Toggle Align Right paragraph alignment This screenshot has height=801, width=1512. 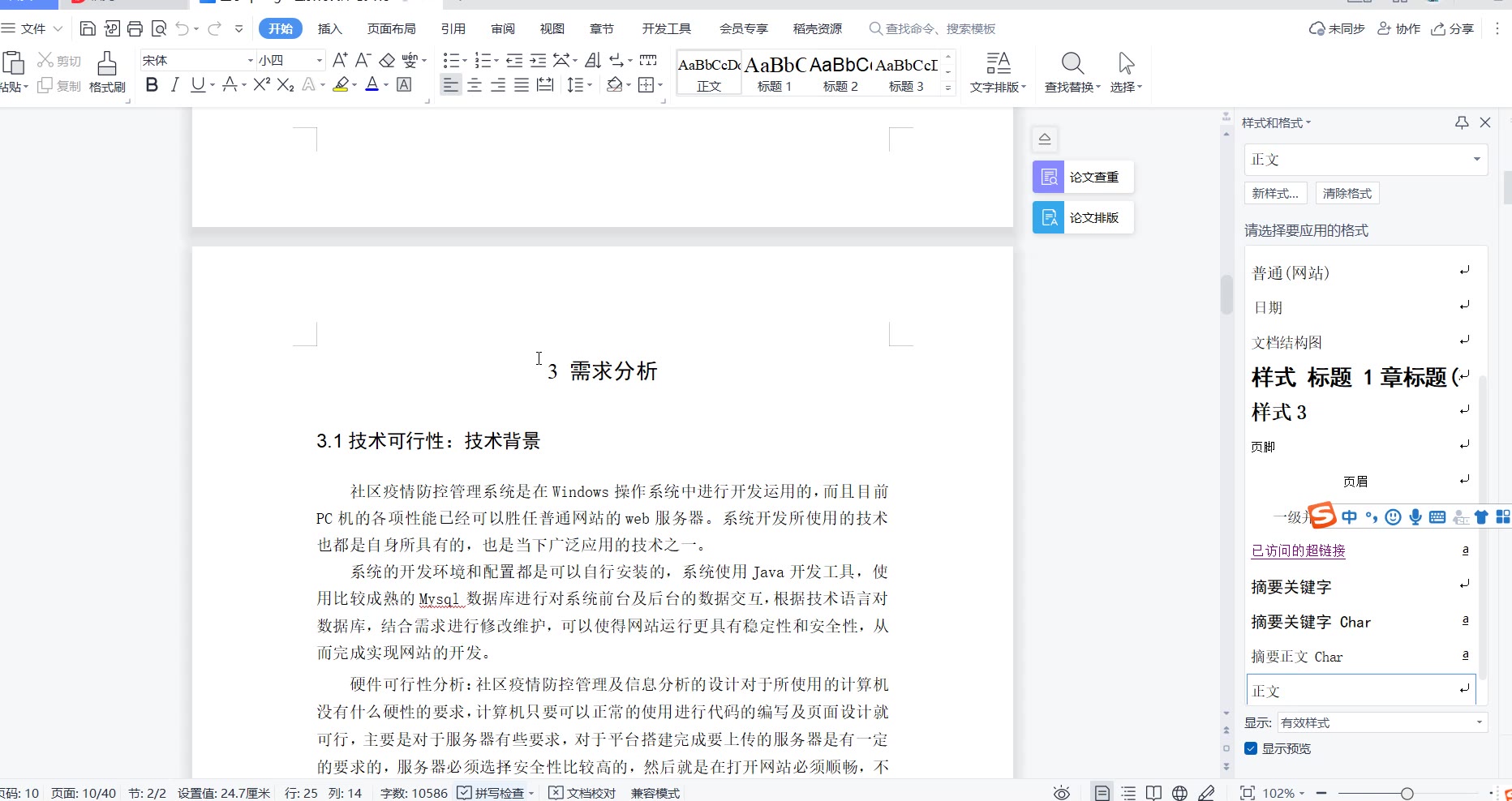pos(498,84)
